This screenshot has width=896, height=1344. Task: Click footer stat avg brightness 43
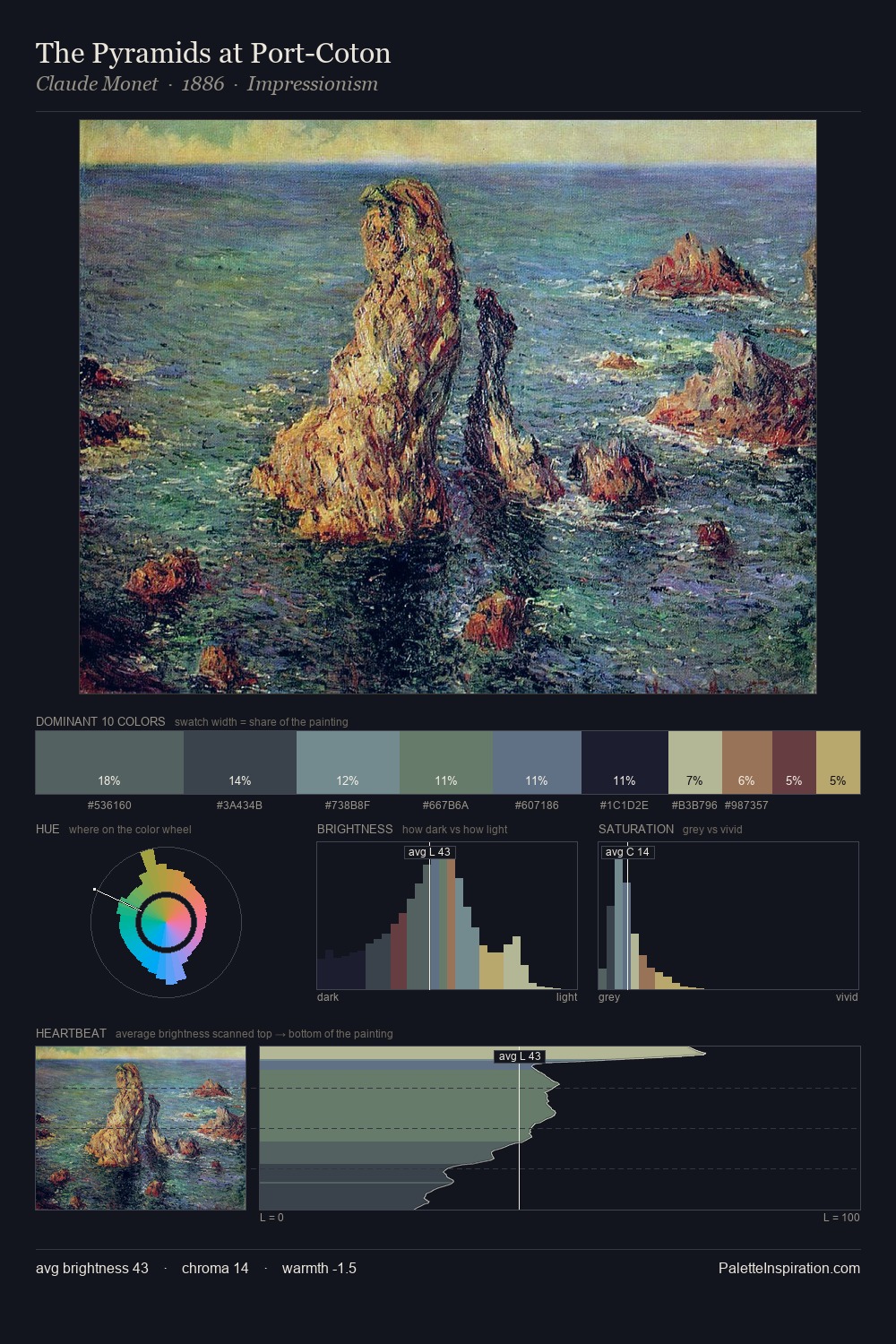pyautogui.click(x=92, y=1269)
